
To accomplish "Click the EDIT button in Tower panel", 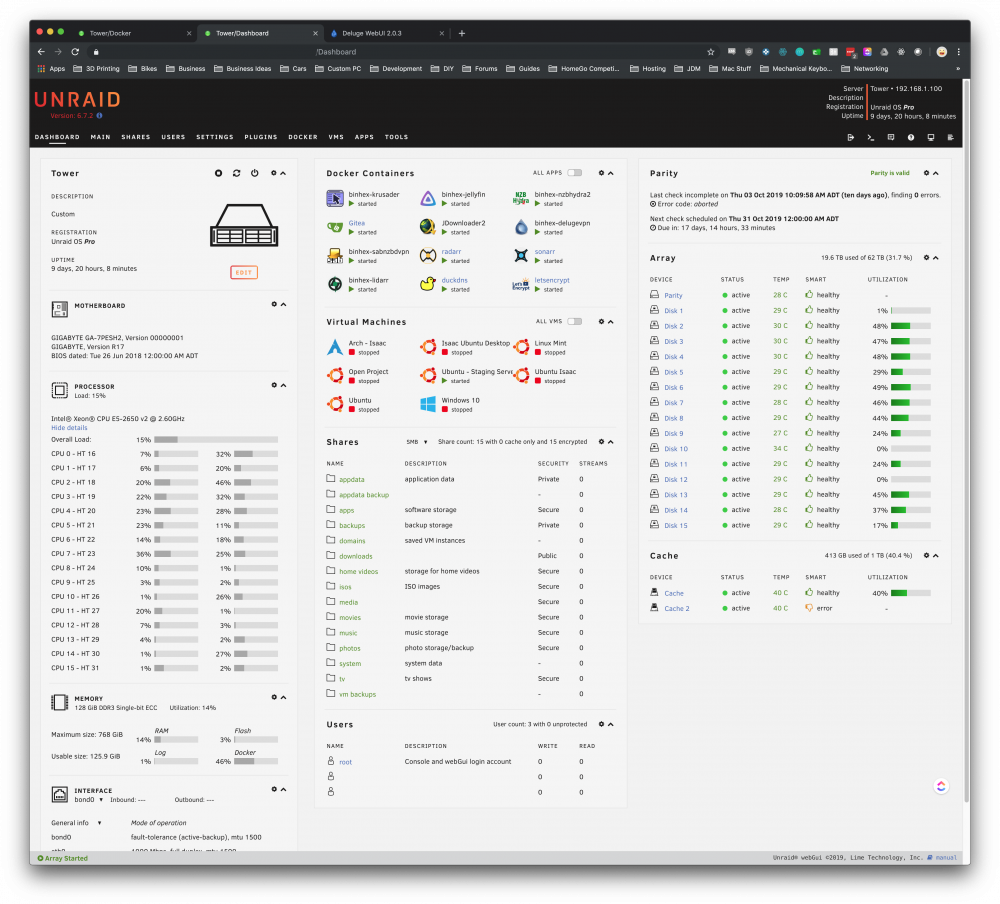I will coord(244,272).
